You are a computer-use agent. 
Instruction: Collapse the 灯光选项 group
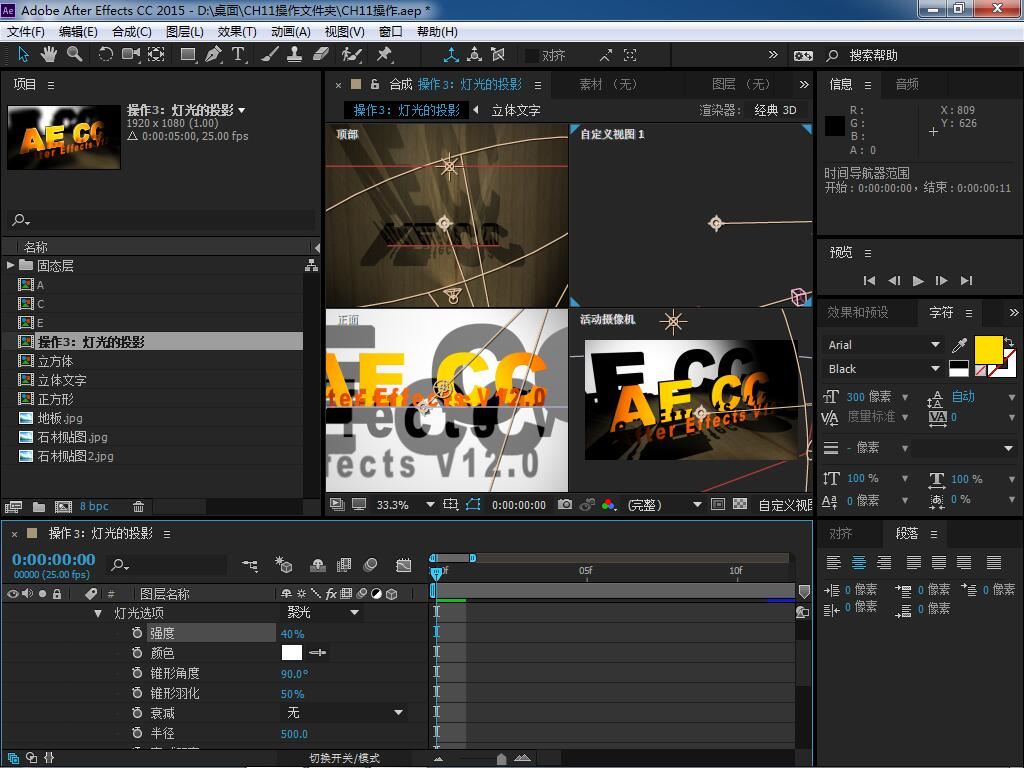tap(98, 613)
